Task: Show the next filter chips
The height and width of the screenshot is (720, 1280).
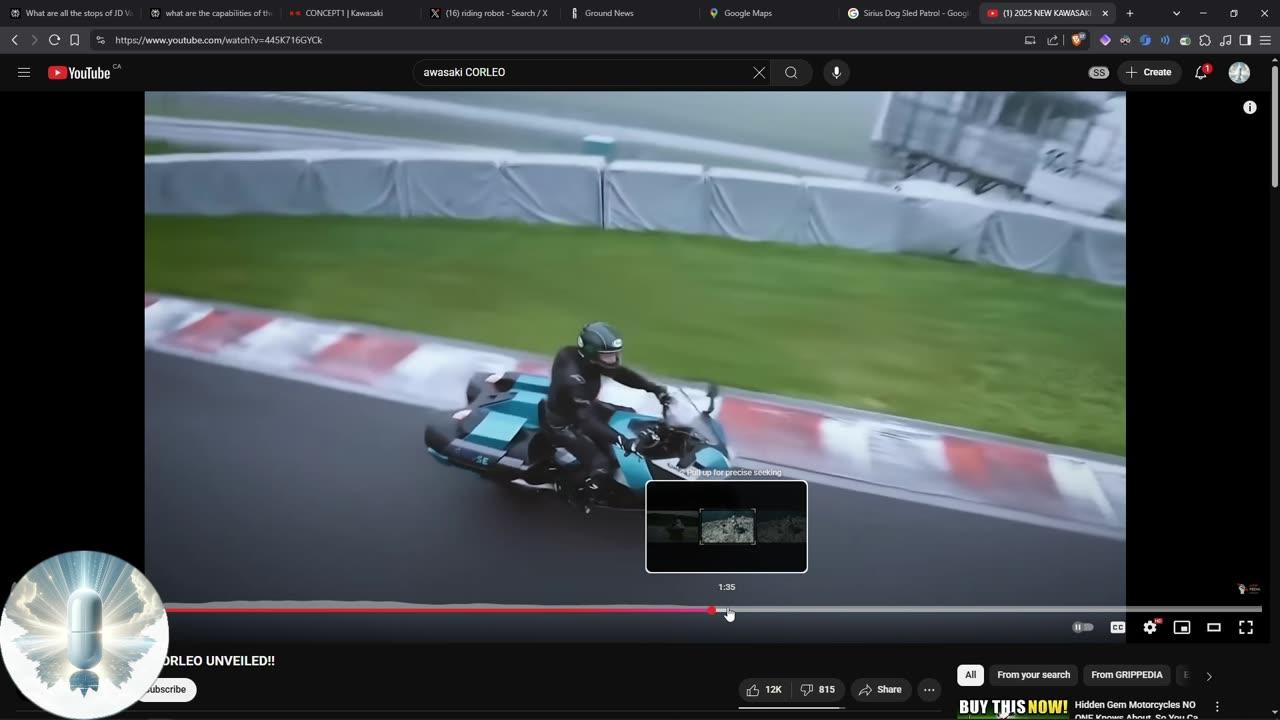Action: coord(1209,676)
